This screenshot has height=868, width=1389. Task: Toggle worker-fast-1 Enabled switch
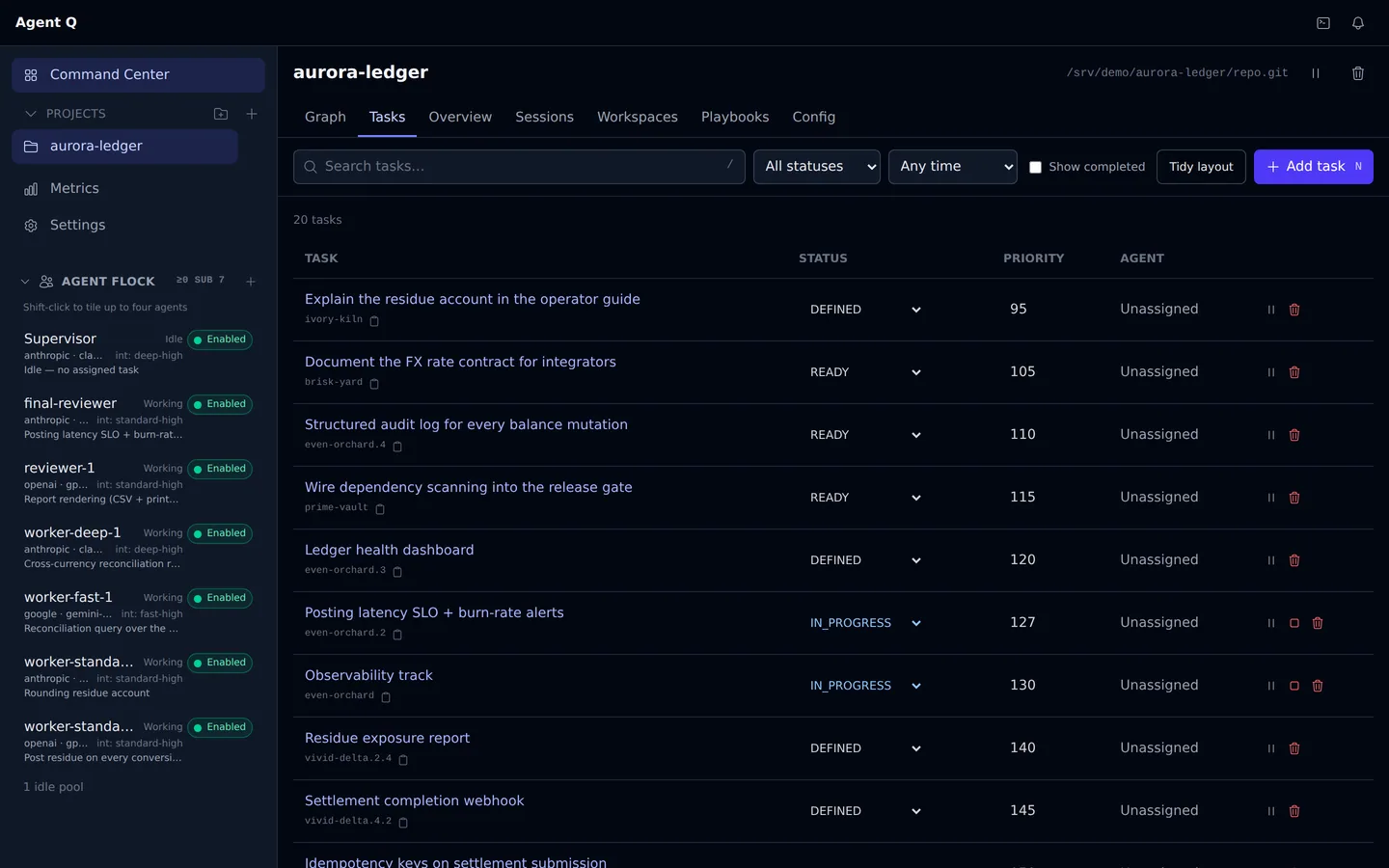tap(220, 598)
